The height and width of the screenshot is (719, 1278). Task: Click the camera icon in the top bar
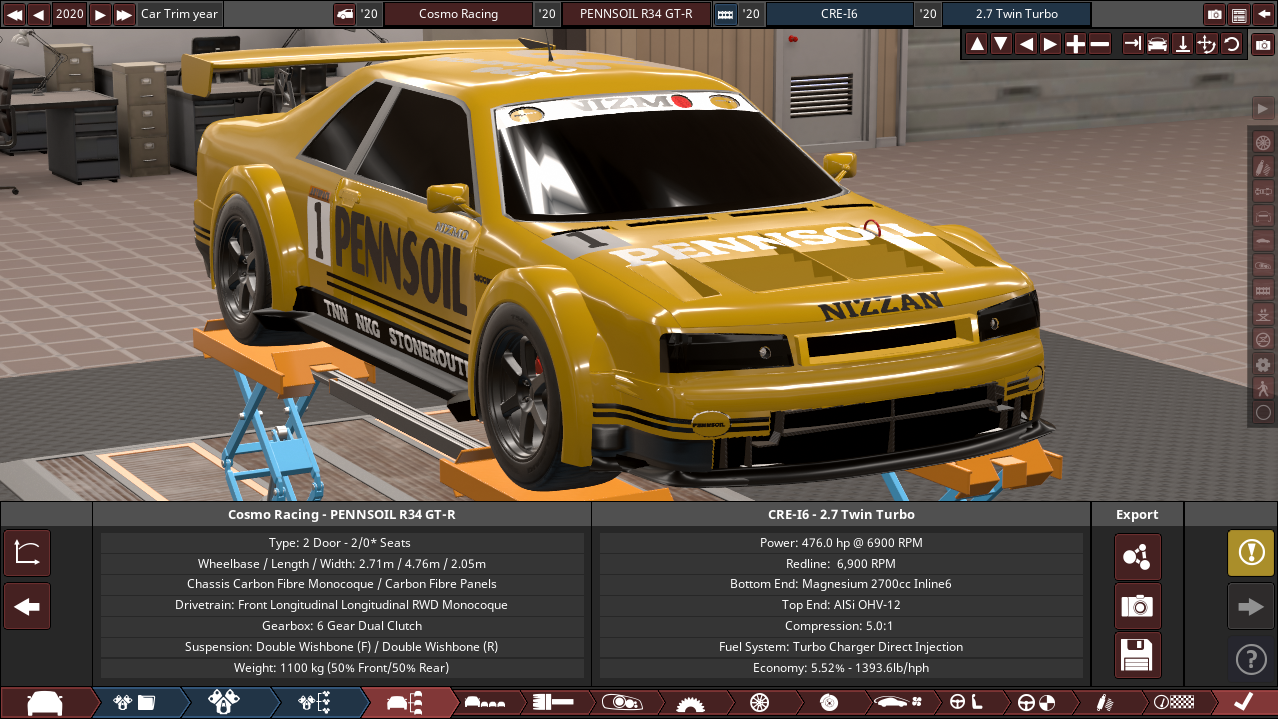coord(1215,14)
